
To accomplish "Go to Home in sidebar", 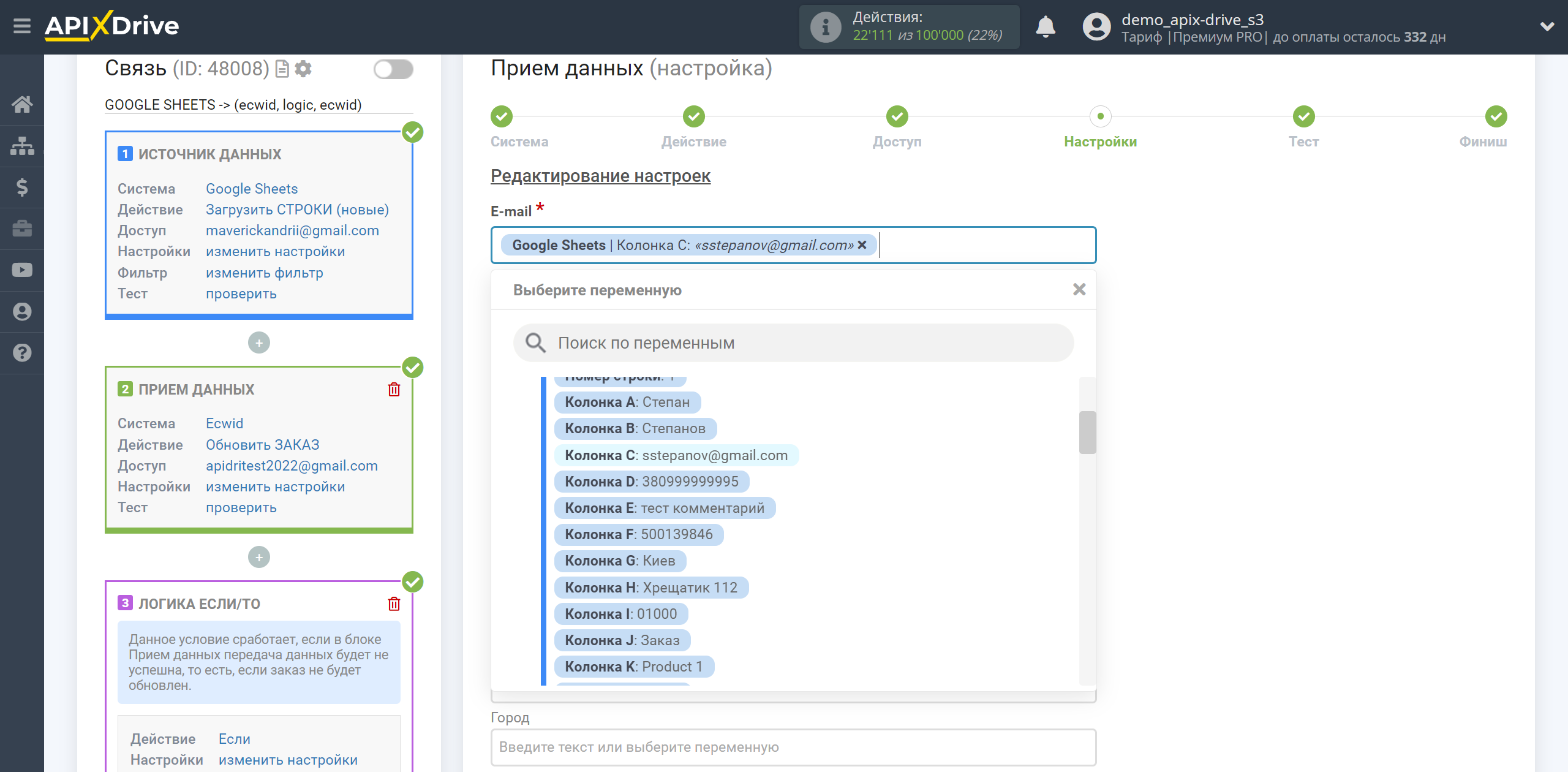I will tap(22, 104).
